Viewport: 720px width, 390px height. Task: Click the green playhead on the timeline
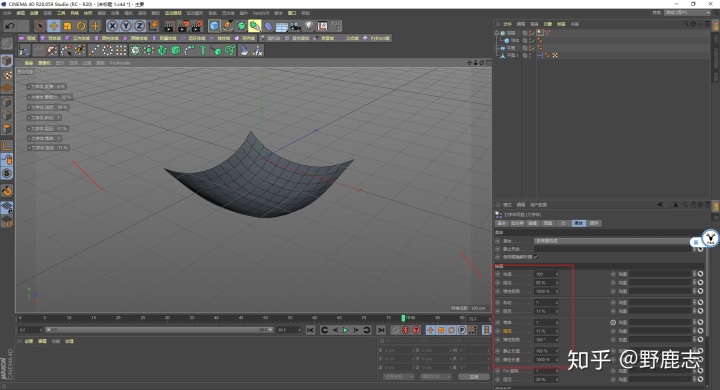(x=403, y=318)
